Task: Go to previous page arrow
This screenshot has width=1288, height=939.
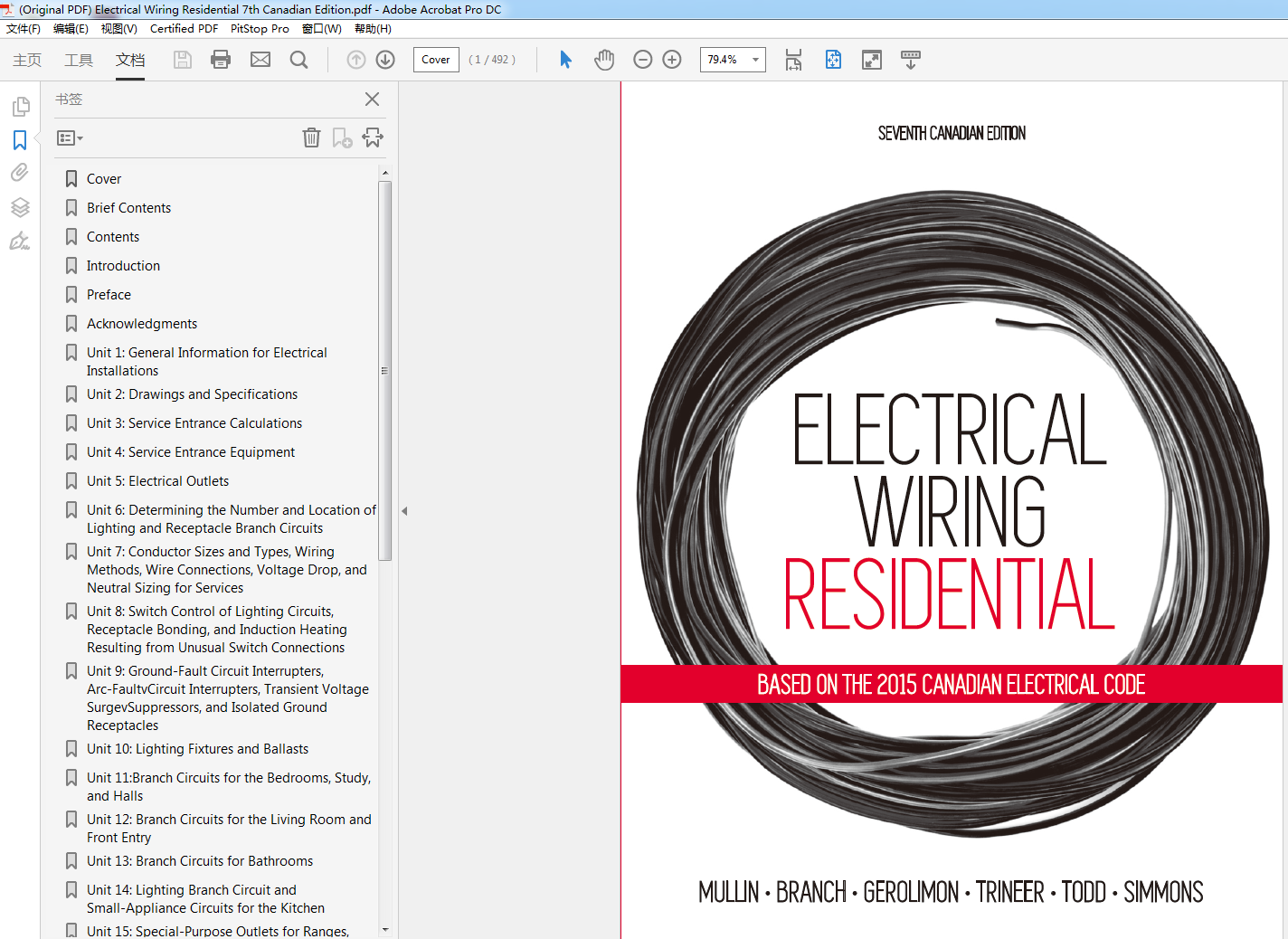Action: [356, 60]
